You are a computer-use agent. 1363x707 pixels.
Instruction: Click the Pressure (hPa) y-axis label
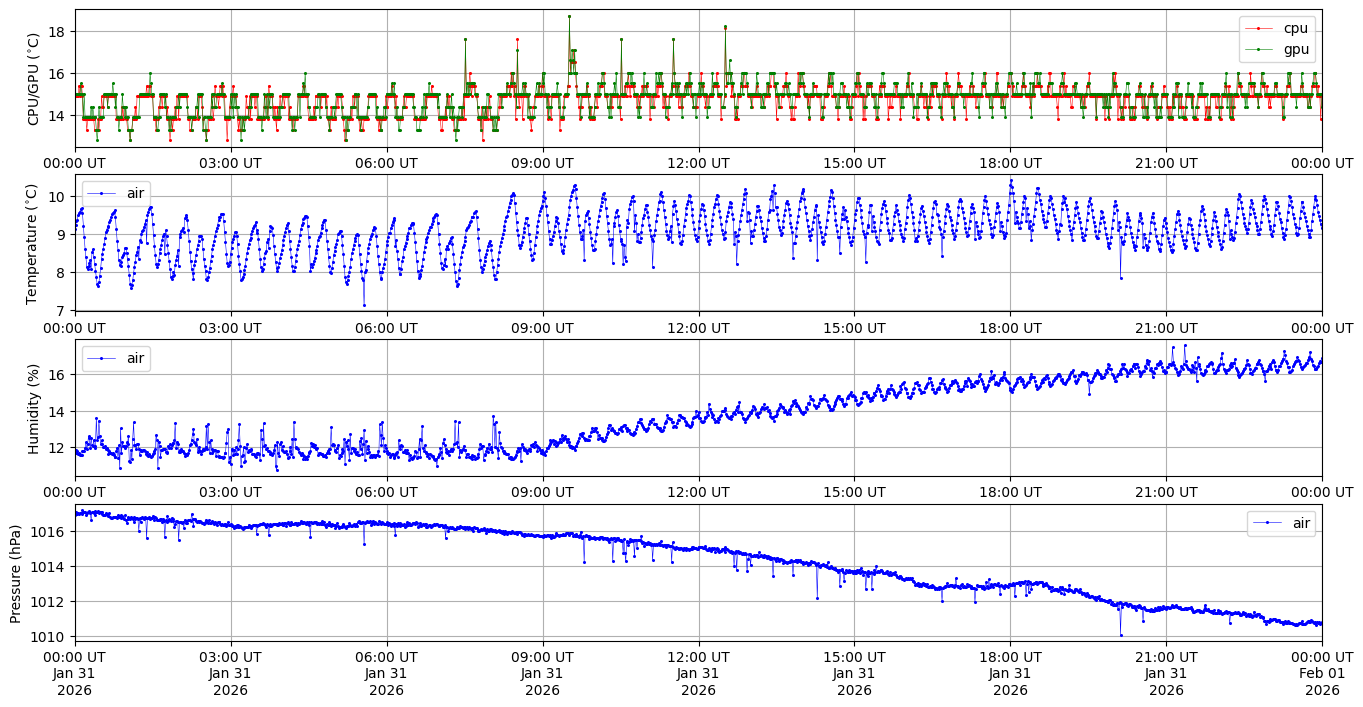(x=16, y=573)
